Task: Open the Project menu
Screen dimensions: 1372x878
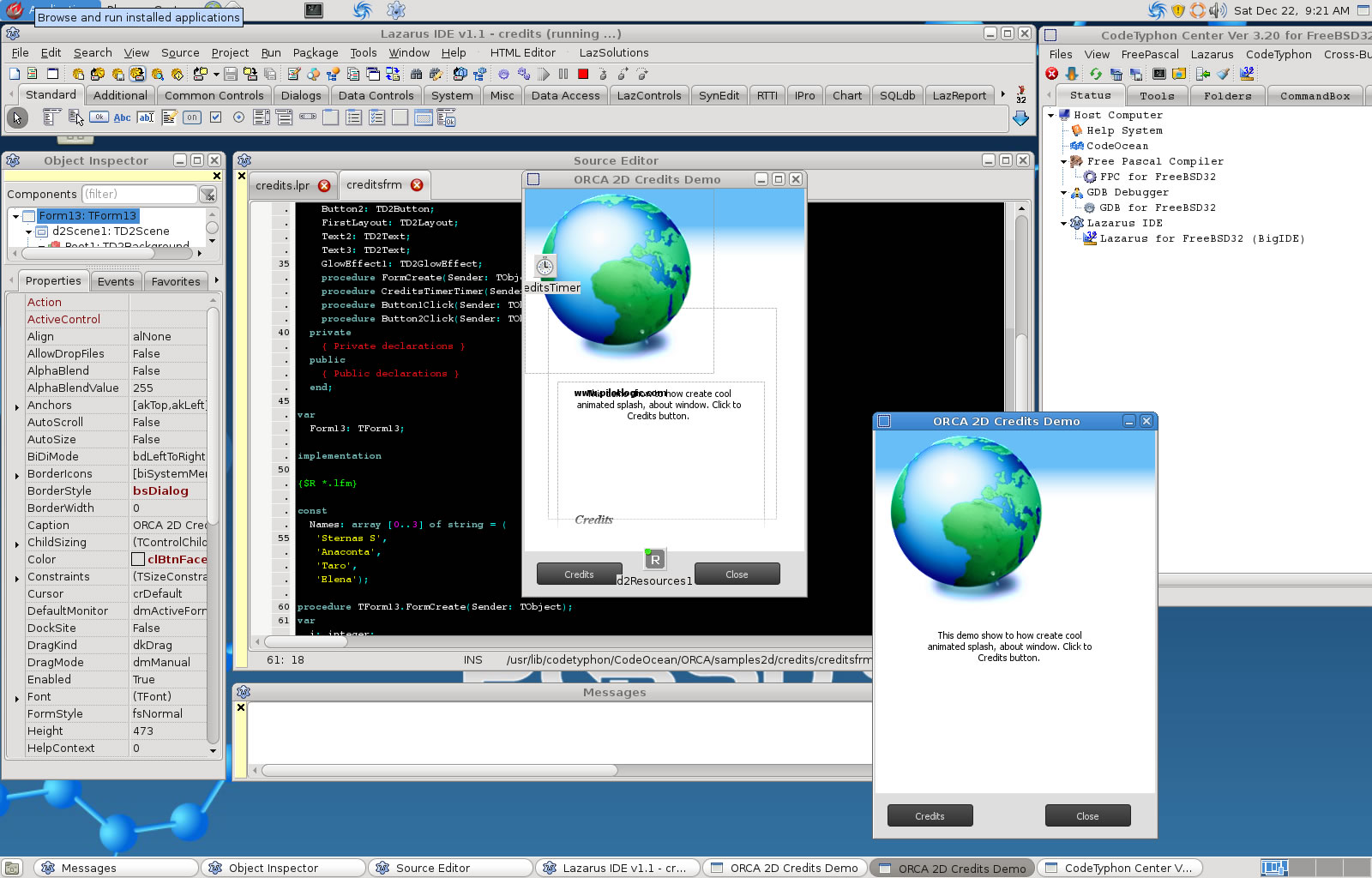Action: pyautogui.click(x=230, y=52)
